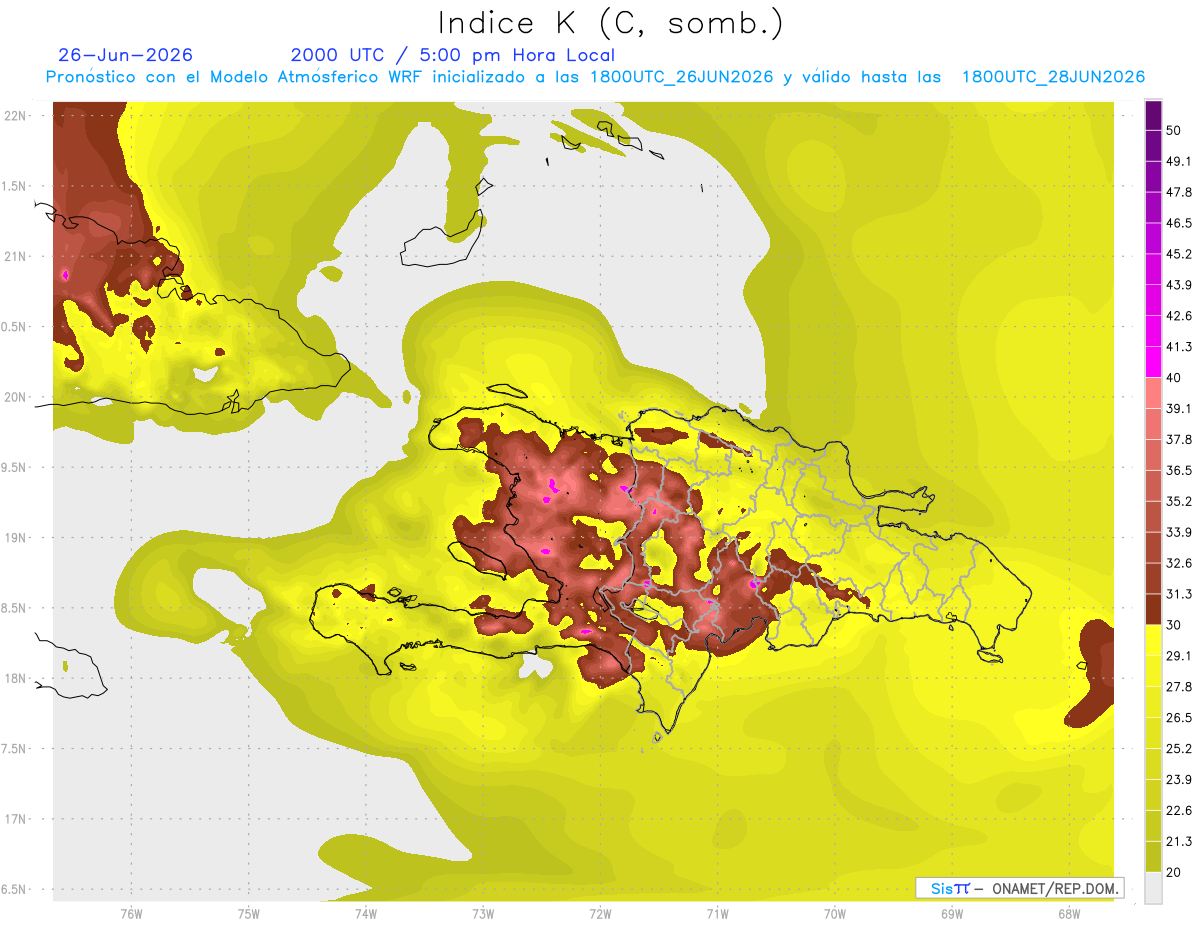Click the '2000 UTC / 5:00 pm Hora Local' text
Image resolution: width=1200 pixels, height=927 pixels.
453,55
